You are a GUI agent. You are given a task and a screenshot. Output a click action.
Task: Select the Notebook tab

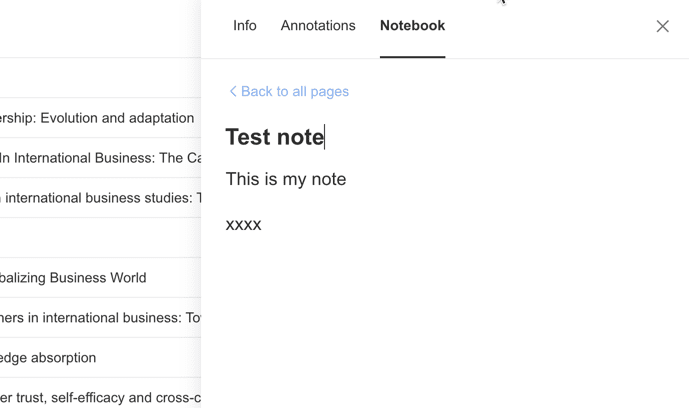click(x=412, y=26)
